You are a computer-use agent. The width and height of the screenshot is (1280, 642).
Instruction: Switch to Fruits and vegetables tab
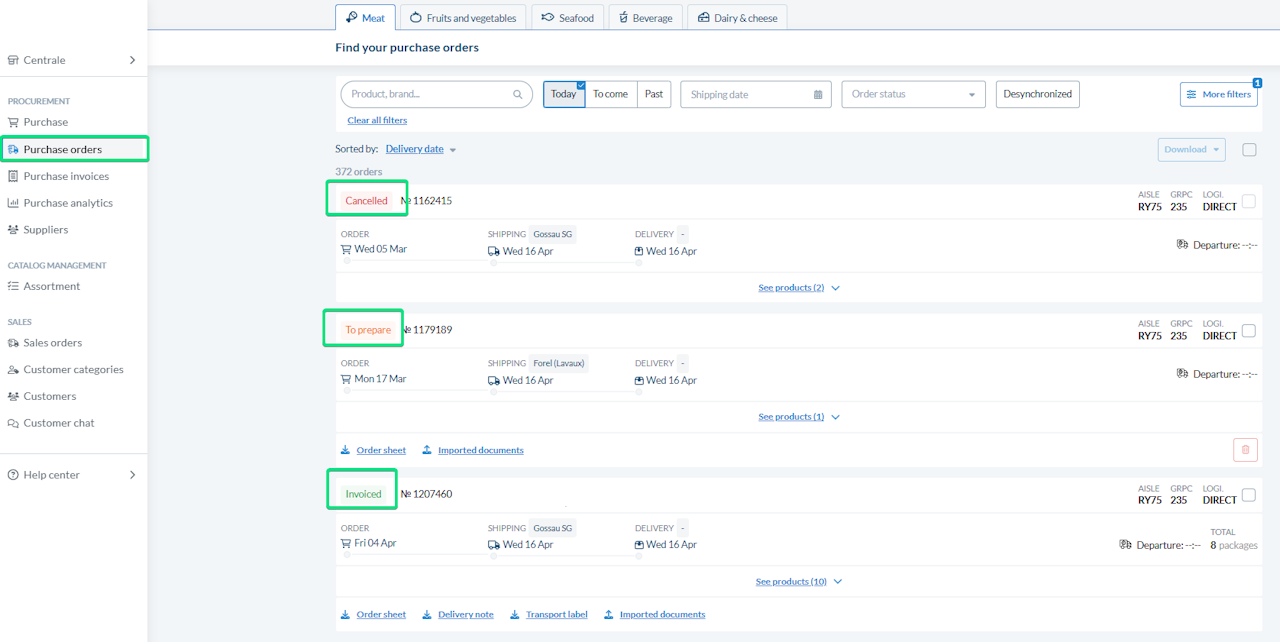463,17
